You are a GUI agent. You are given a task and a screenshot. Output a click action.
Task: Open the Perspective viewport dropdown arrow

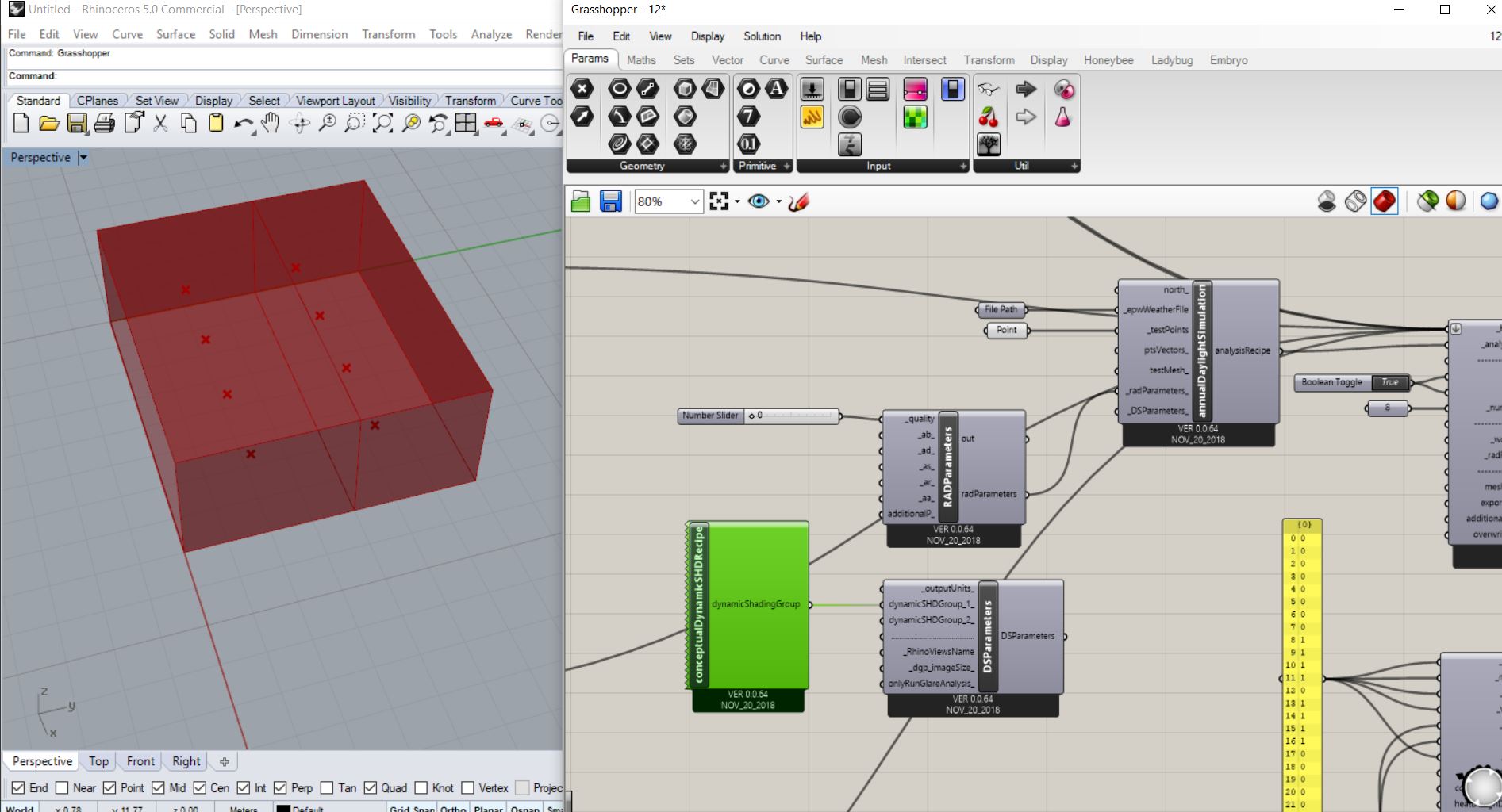tap(83, 157)
